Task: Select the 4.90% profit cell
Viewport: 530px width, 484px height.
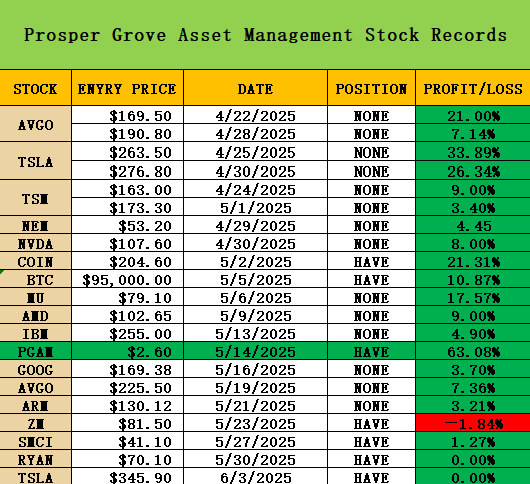Action: tap(473, 333)
